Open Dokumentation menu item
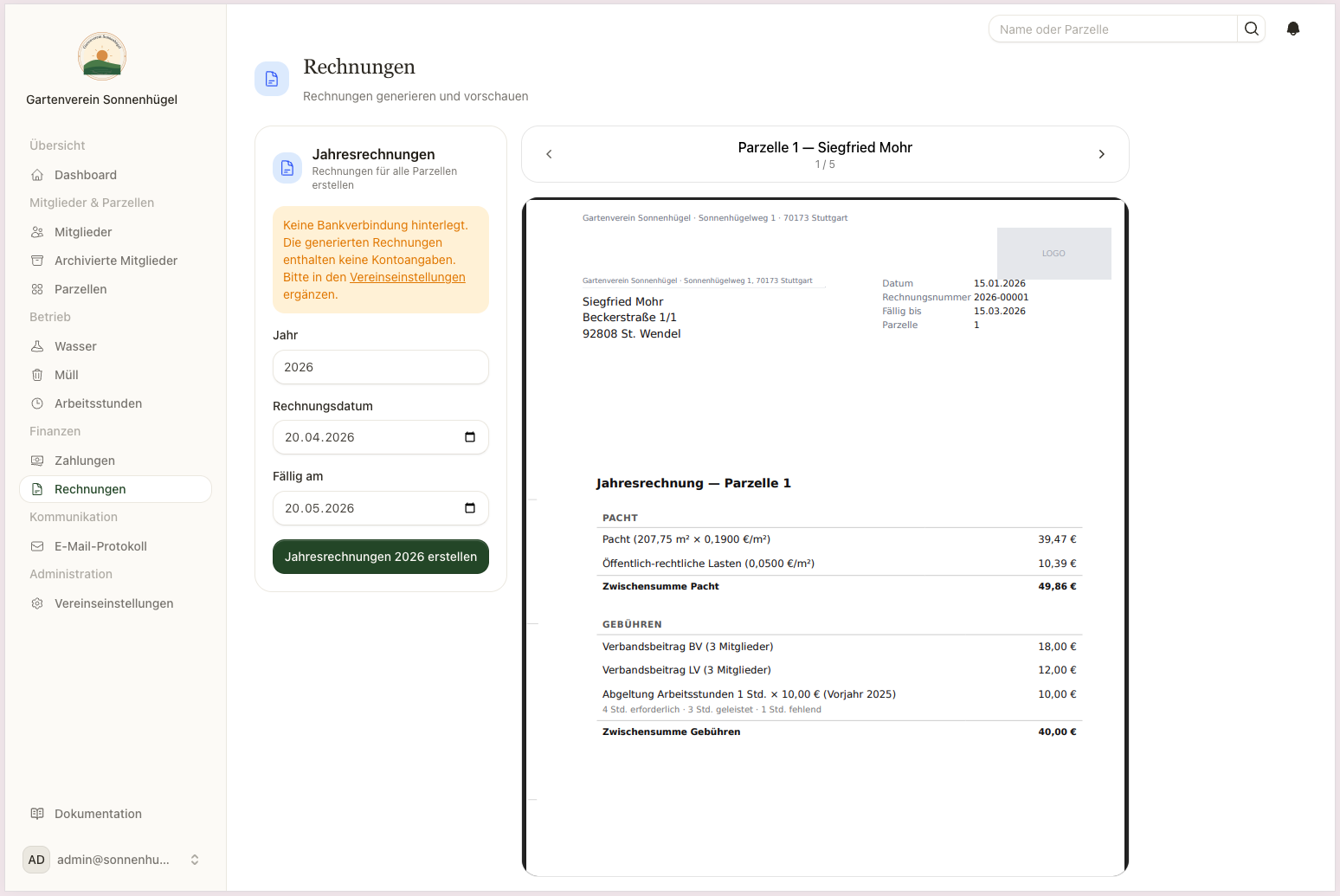The height and width of the screenshot is (896, 1340). (115, 814)
